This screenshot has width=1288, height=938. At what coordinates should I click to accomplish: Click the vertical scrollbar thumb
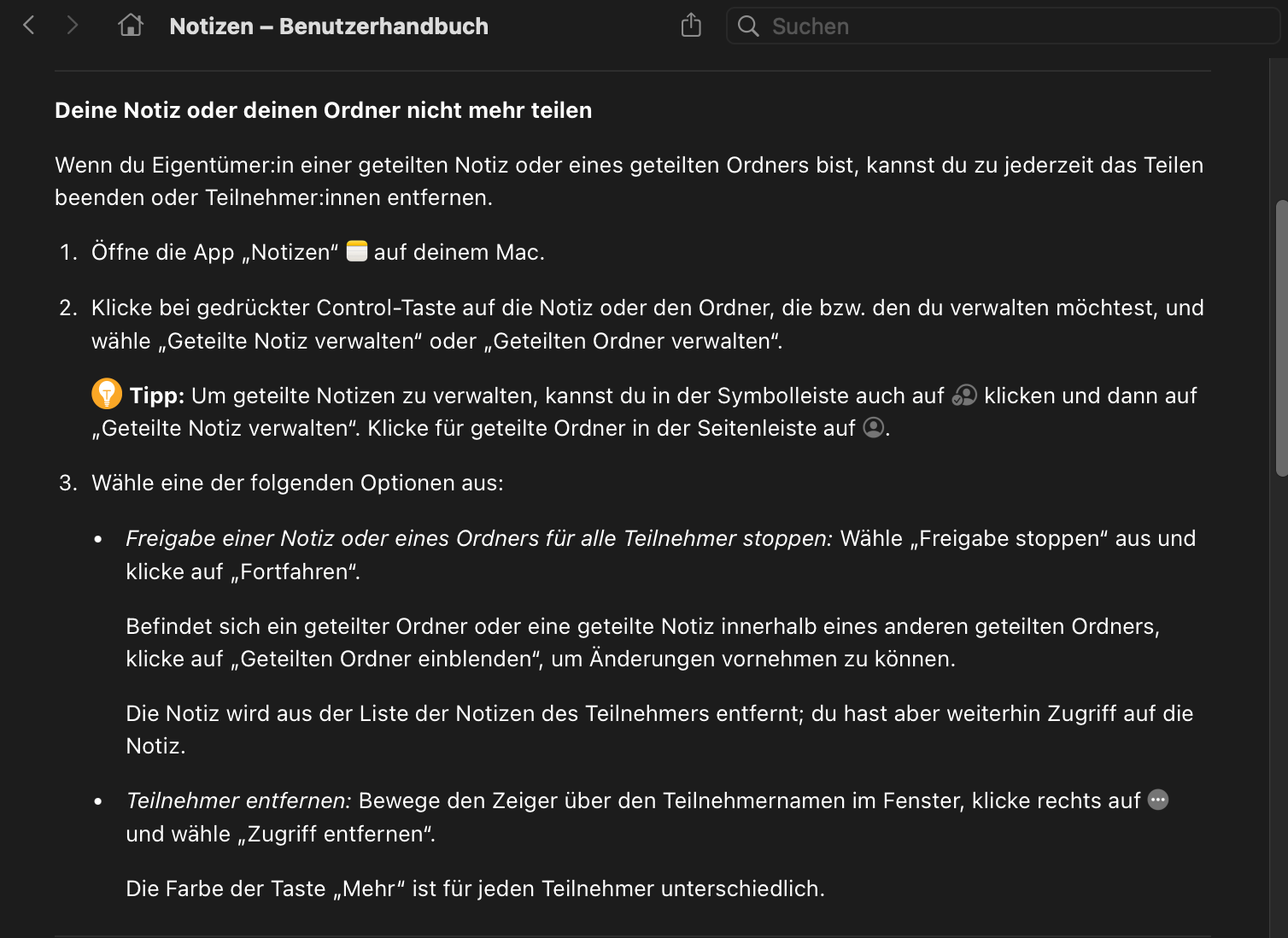[1280, 337]
